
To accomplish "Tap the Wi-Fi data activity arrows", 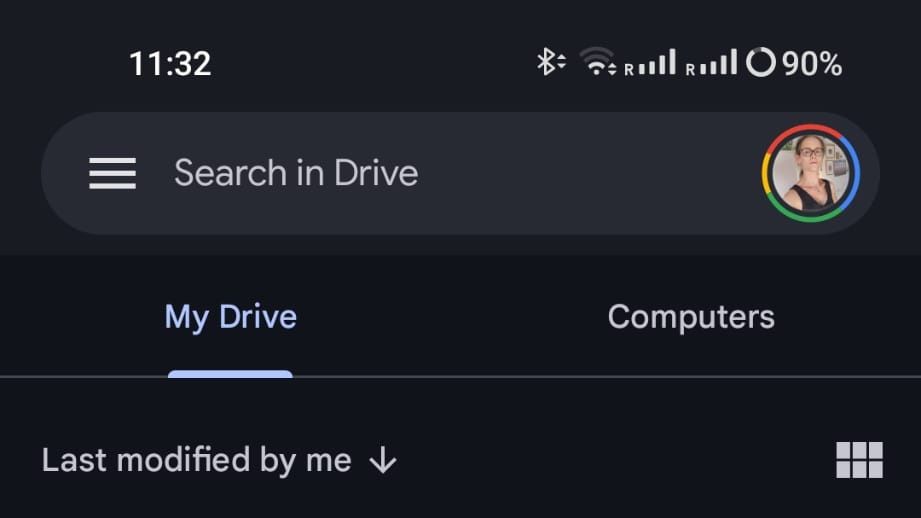I will (612, 69).
